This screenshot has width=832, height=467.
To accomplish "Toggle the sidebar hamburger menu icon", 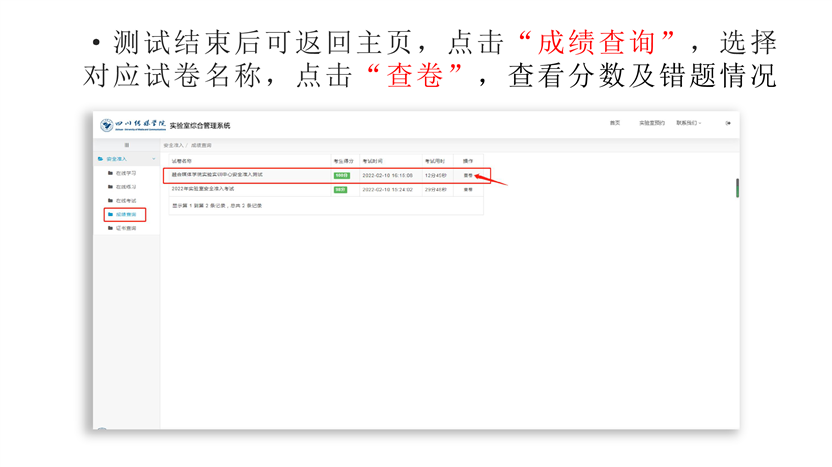I will (126, 146).
